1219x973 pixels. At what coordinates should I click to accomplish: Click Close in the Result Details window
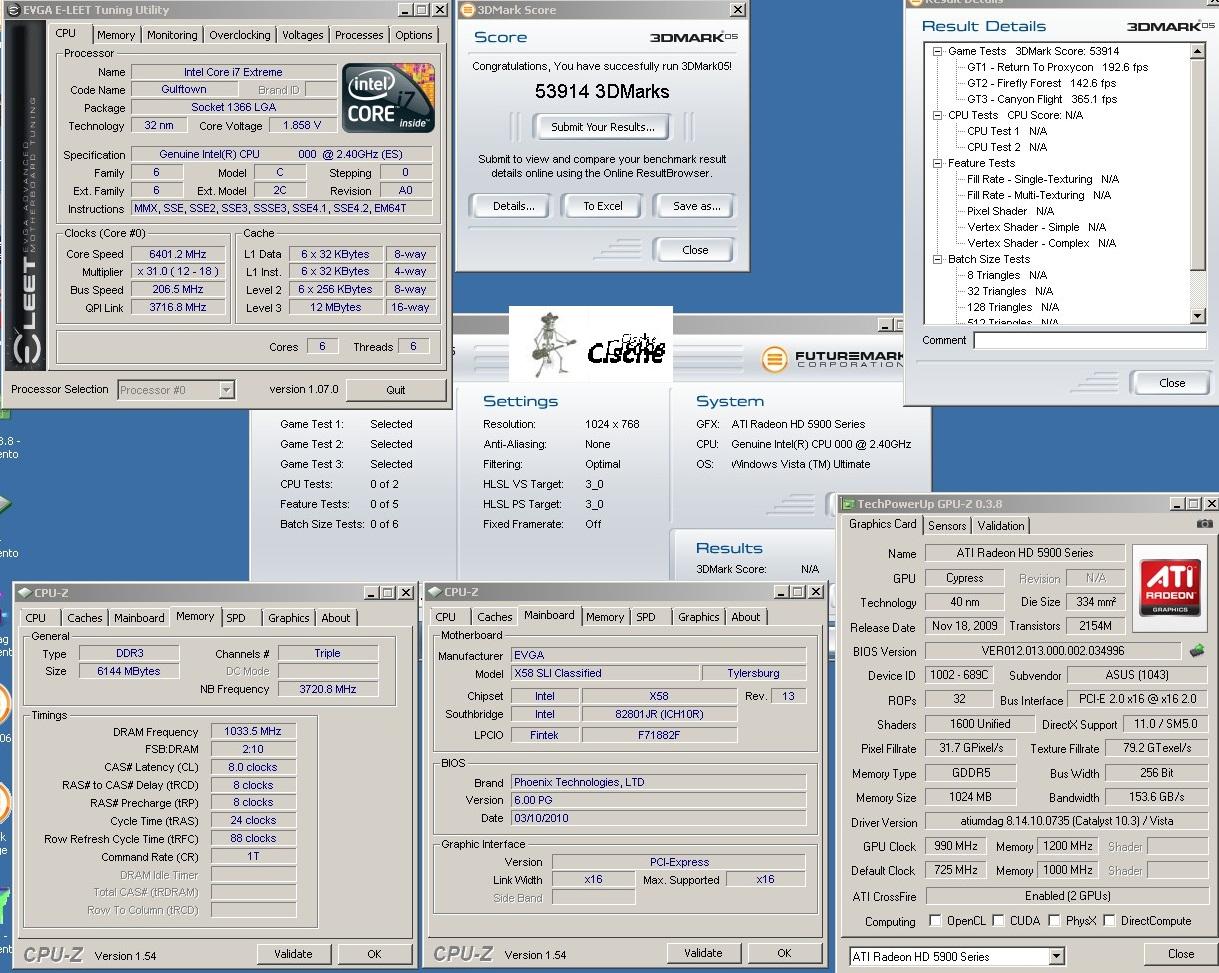1172,382
